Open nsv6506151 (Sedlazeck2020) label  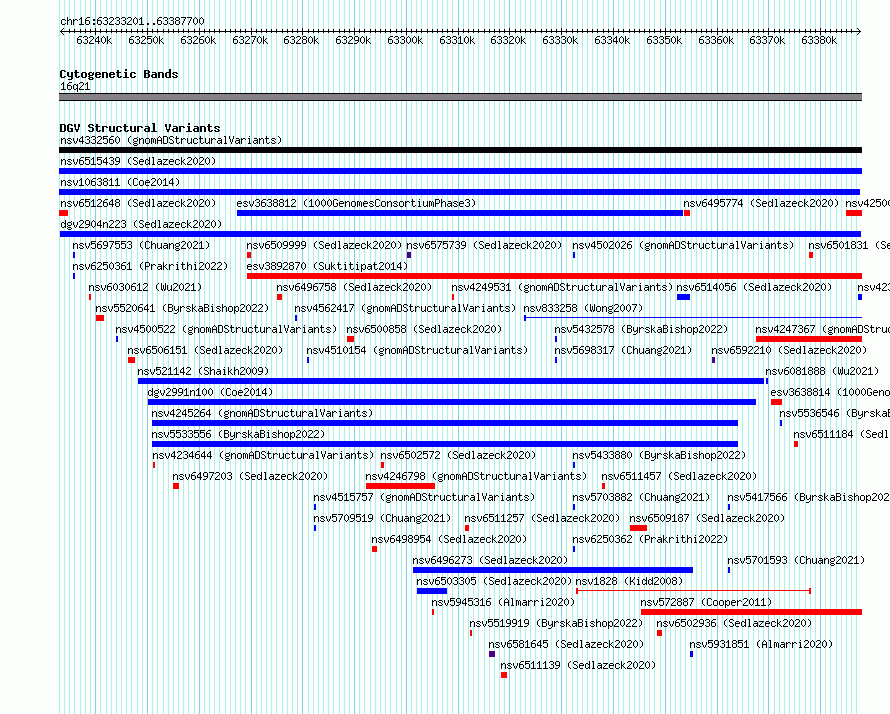pos(205,350)
